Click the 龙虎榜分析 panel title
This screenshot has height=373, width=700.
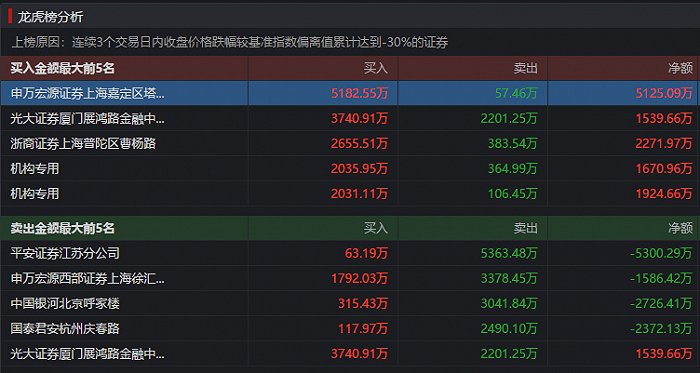[50, 17]
